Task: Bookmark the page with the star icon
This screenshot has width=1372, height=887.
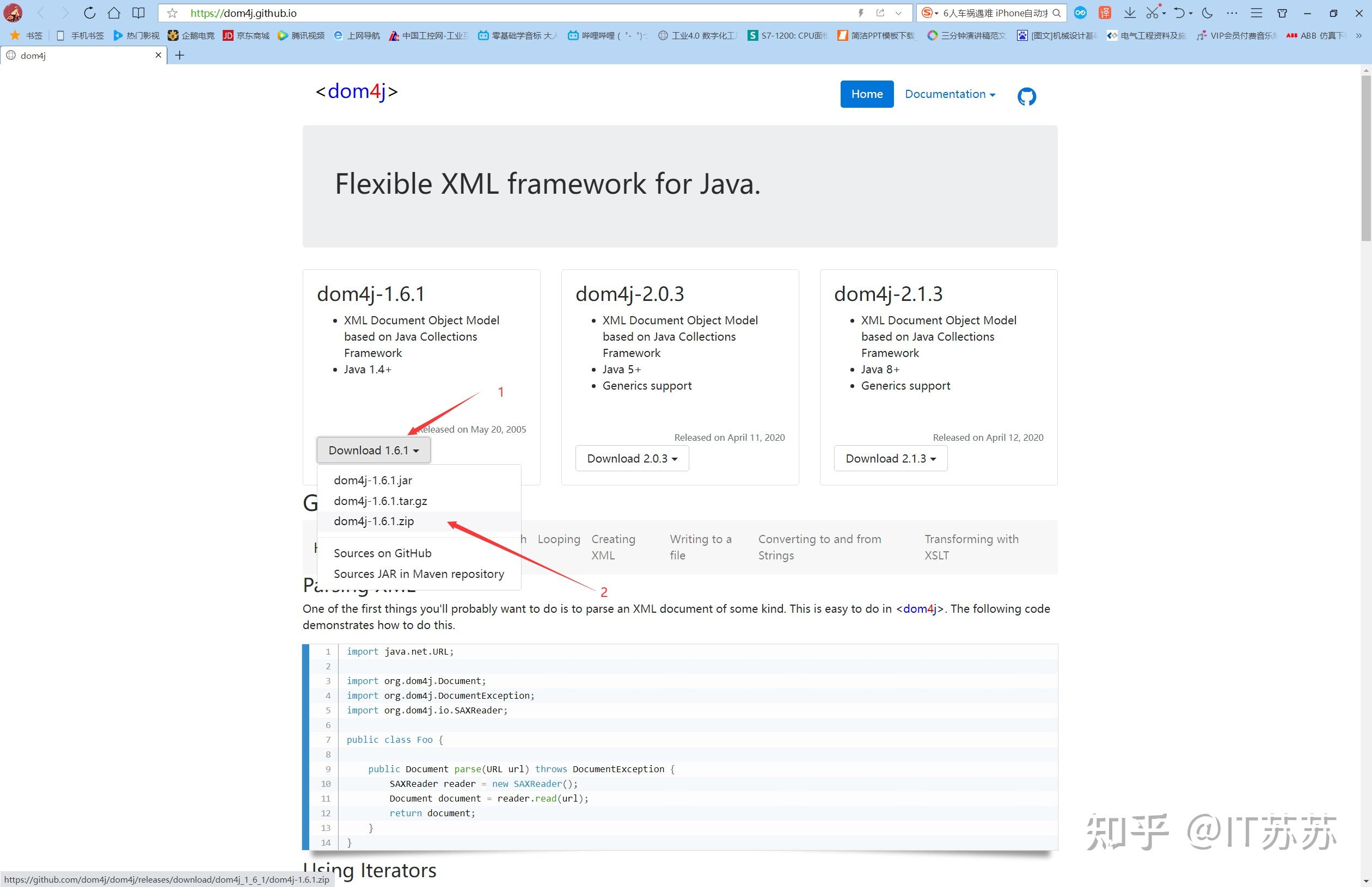Action: point(171,13)
